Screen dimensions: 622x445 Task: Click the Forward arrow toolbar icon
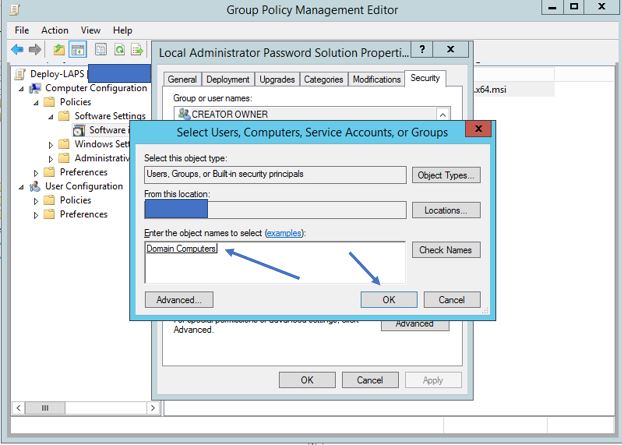pyautogui.click(x=35, y=50)
